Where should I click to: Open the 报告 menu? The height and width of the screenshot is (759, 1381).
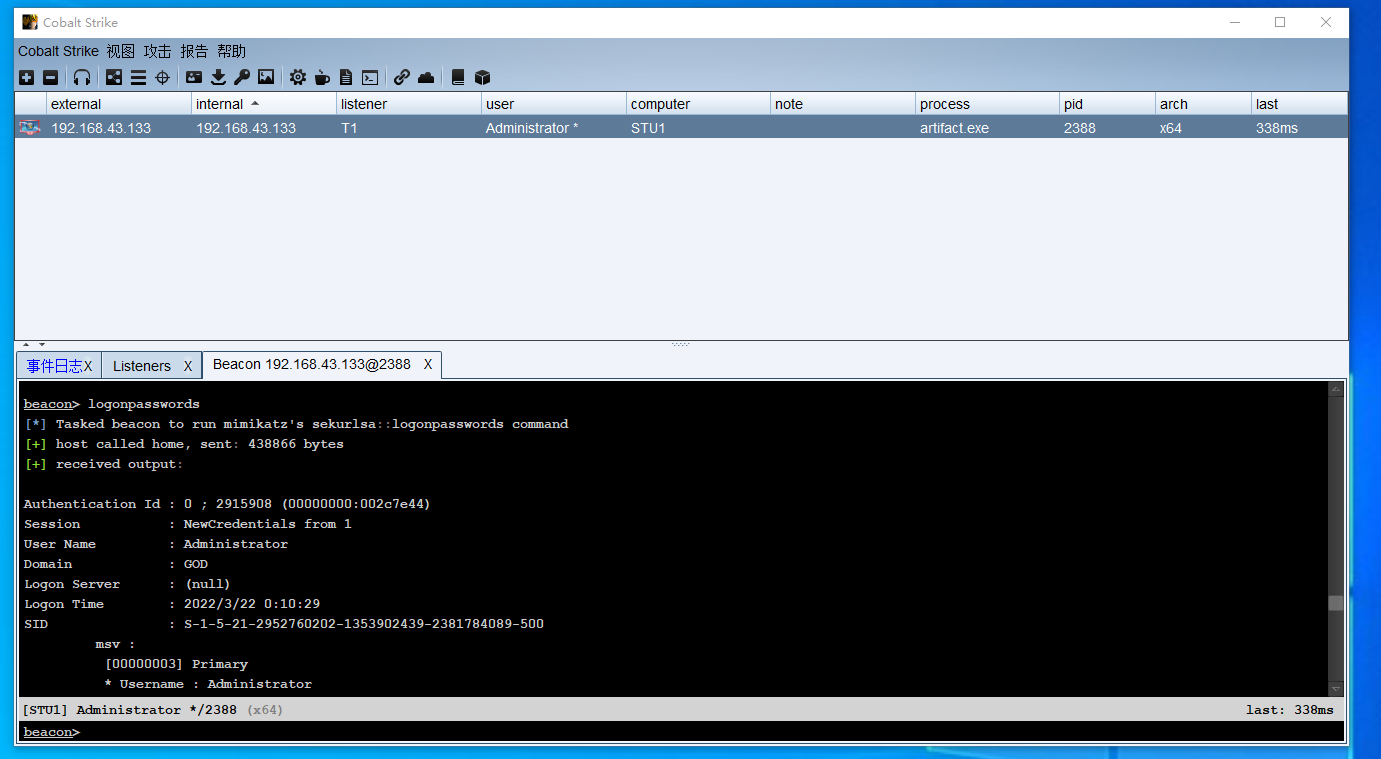[195, 51]
